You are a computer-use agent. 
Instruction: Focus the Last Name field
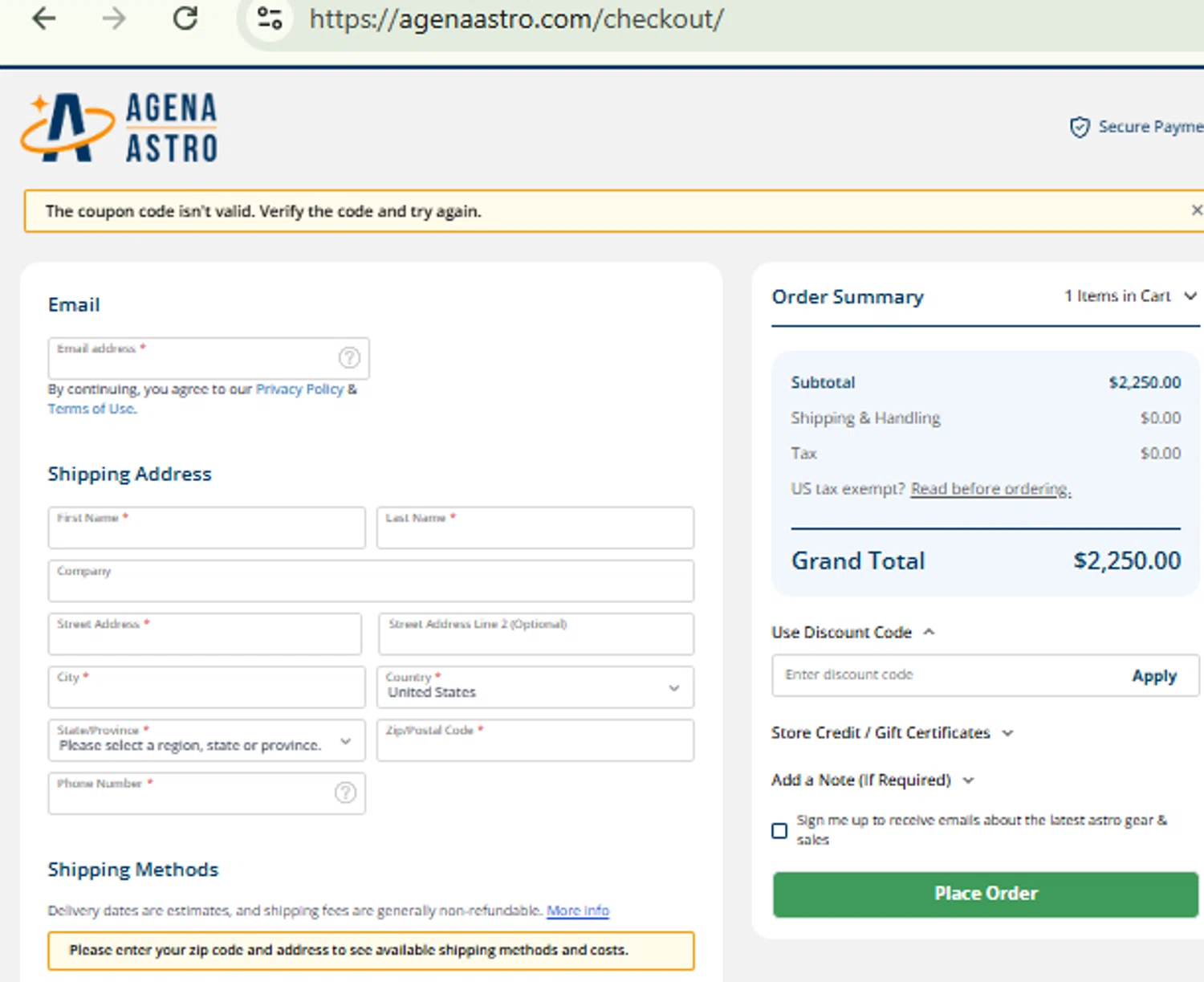535,528
